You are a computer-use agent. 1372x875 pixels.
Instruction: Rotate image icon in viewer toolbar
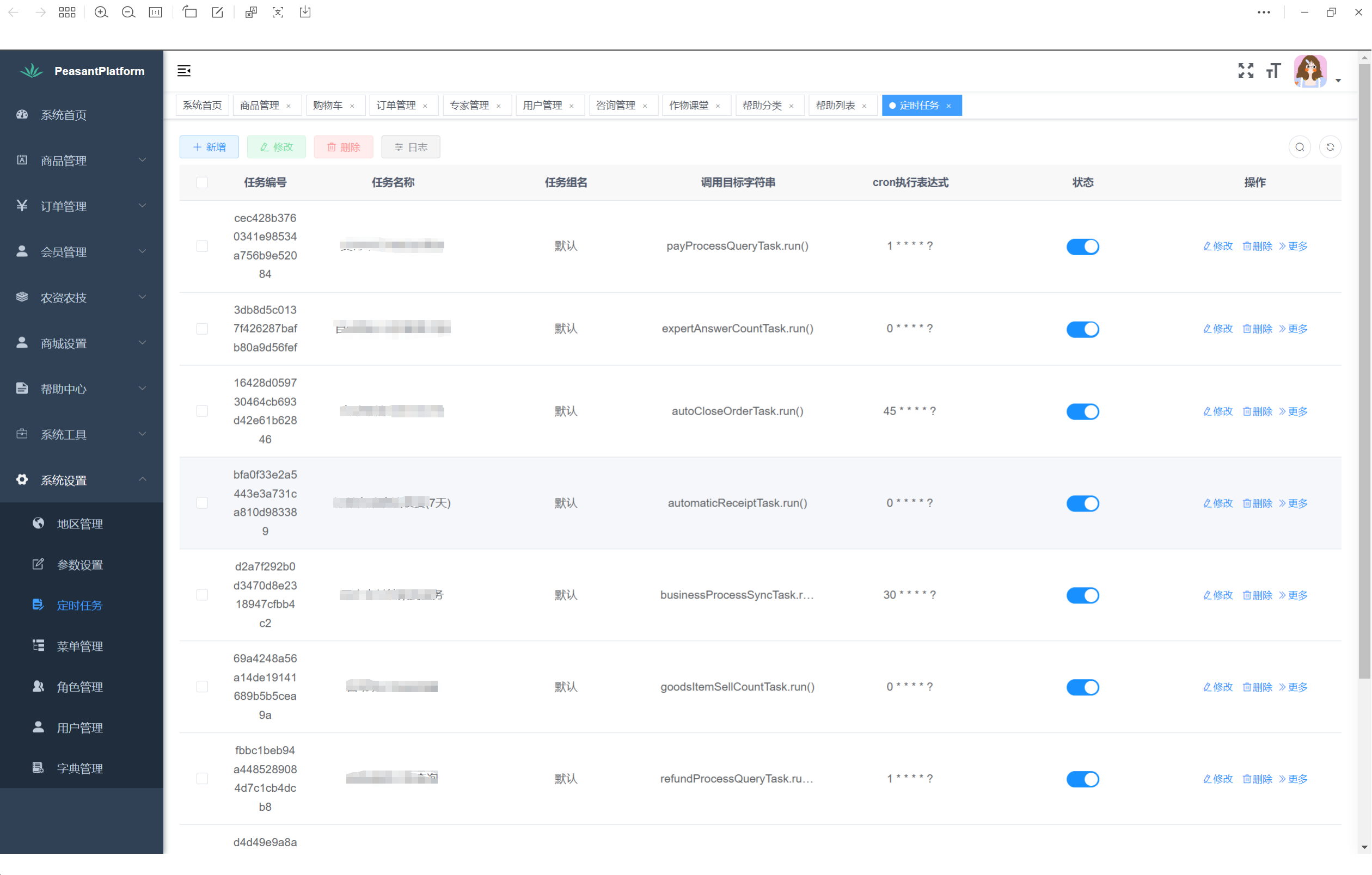[189, 12]
